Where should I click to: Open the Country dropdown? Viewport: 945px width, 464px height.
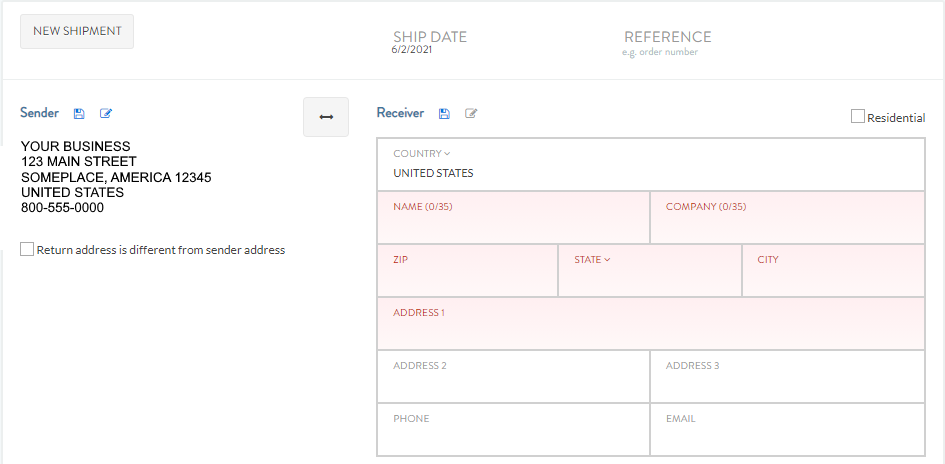tap(422, 154)
